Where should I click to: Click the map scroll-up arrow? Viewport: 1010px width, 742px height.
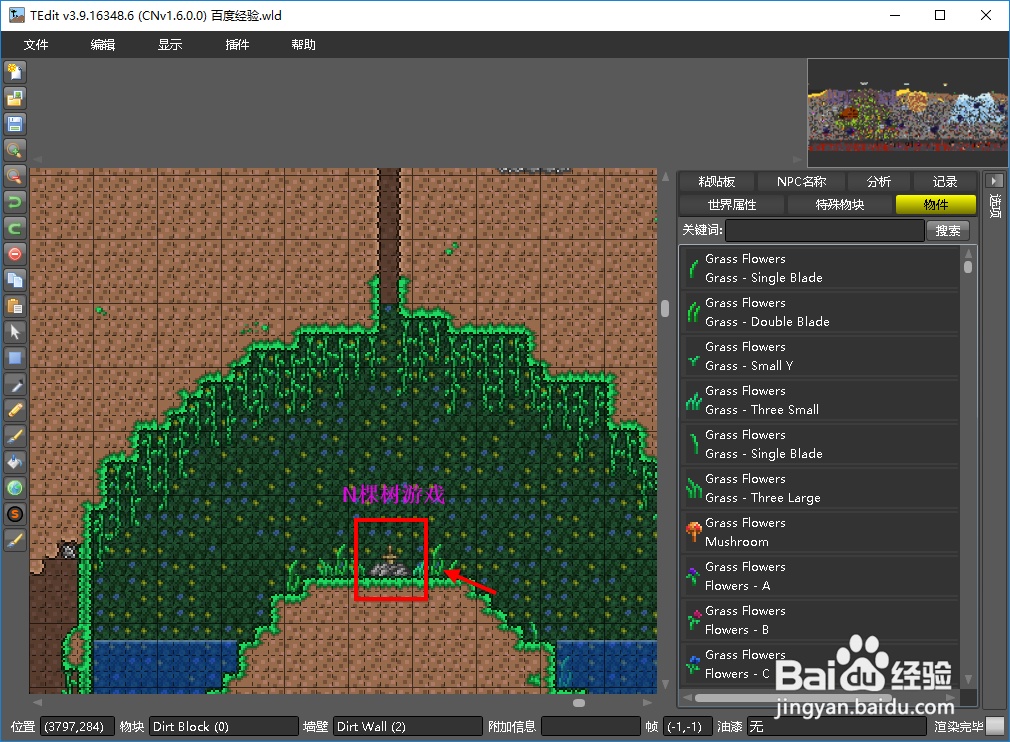[665, 176]
